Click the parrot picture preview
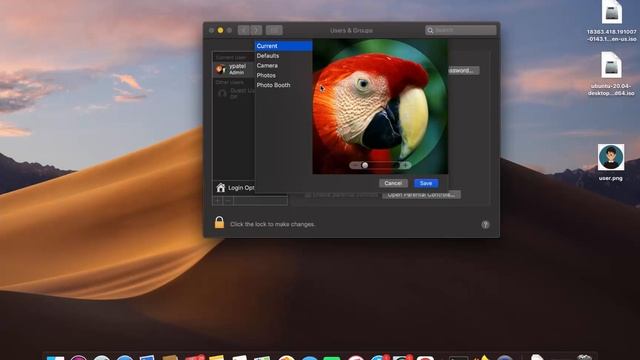This screenshot has width=640, height=360. [x=380, y=106]
